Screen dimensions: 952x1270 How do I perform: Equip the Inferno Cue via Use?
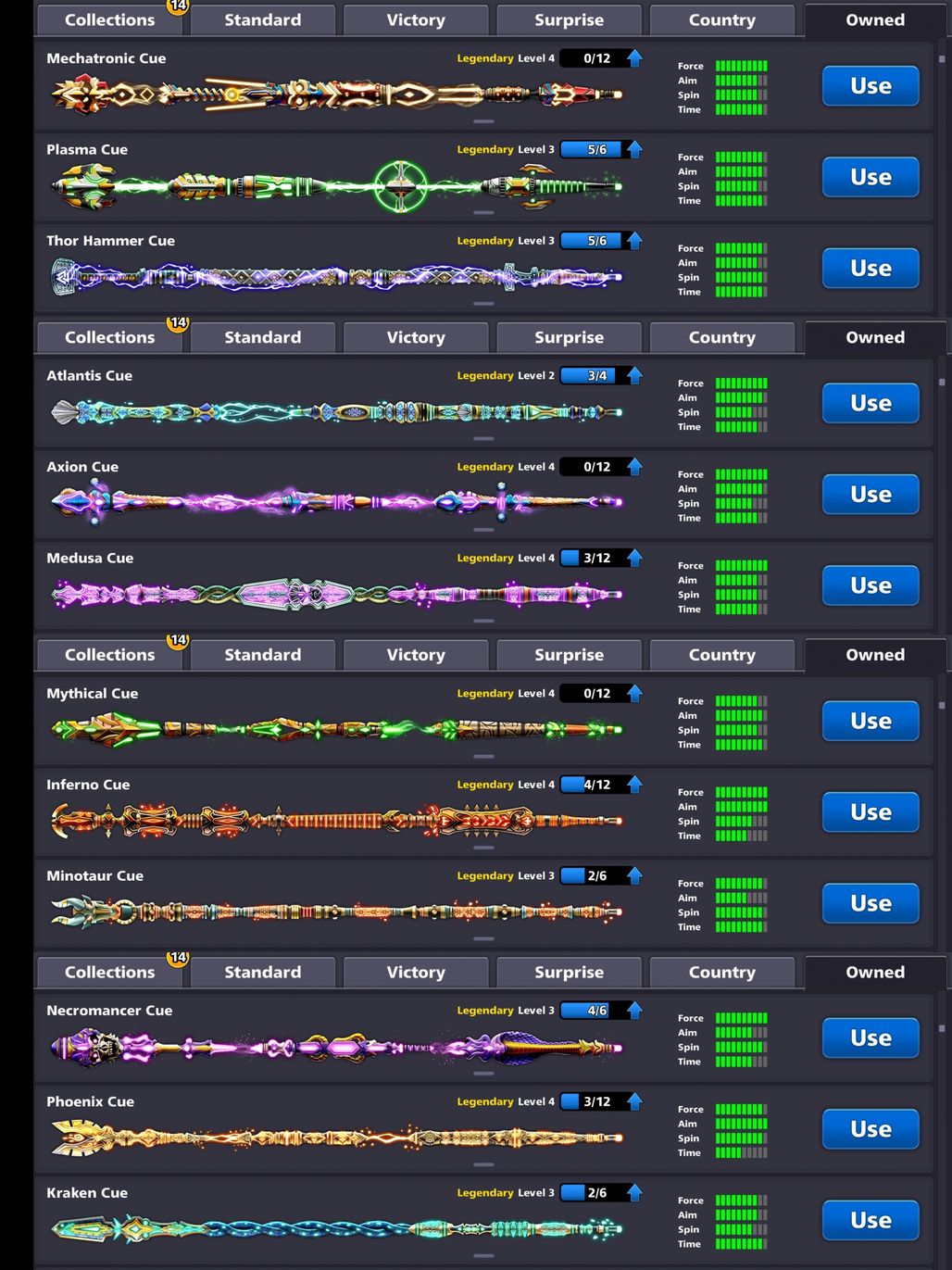point(871,812)
